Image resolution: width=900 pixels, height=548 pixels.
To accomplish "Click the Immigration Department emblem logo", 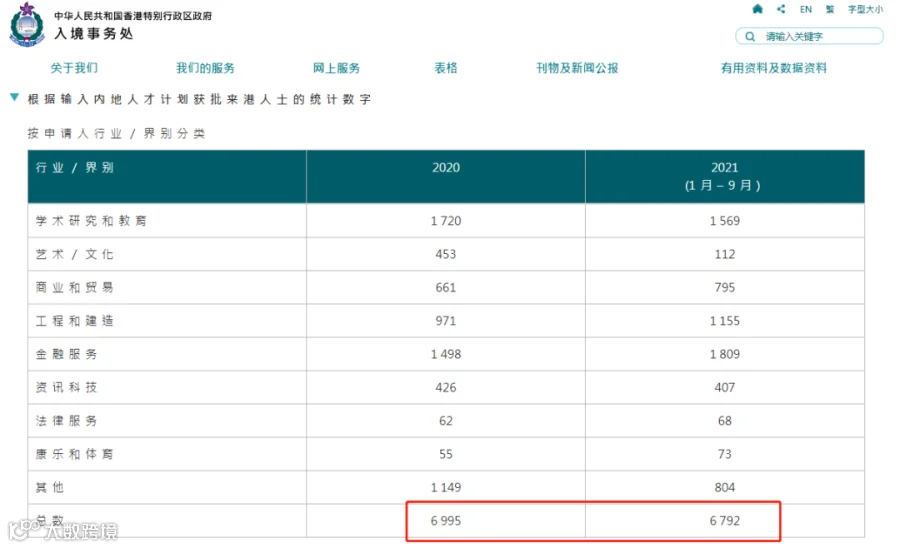I will [27, 25].
